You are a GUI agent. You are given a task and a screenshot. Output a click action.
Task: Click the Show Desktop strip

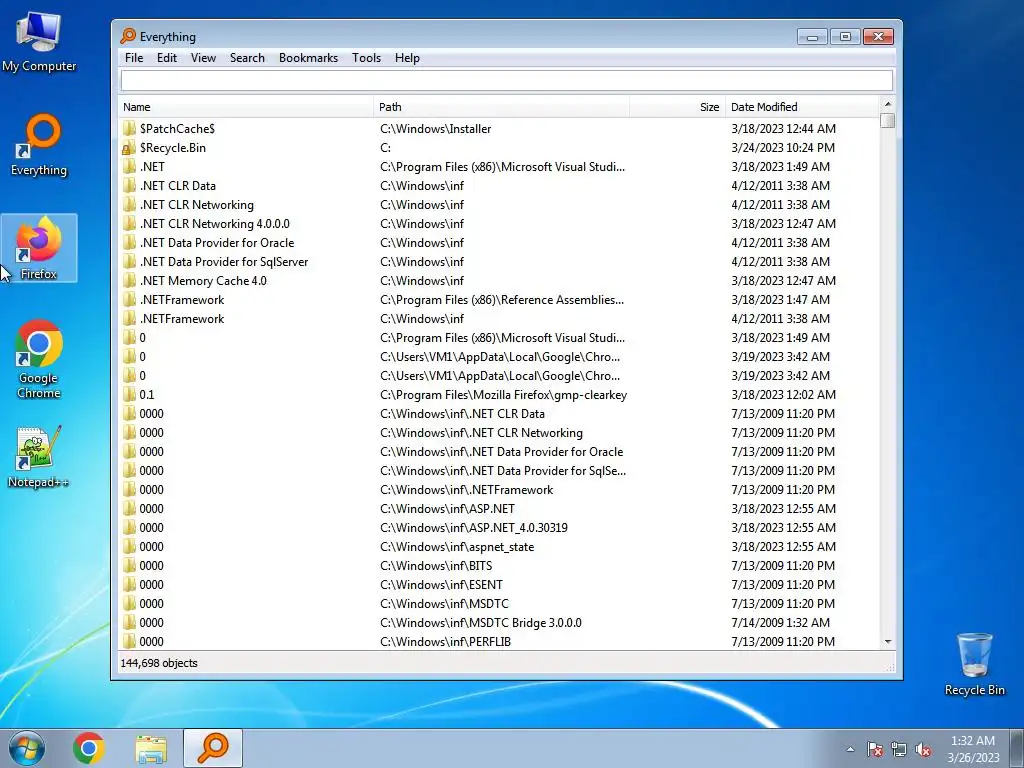point(1018,748)
